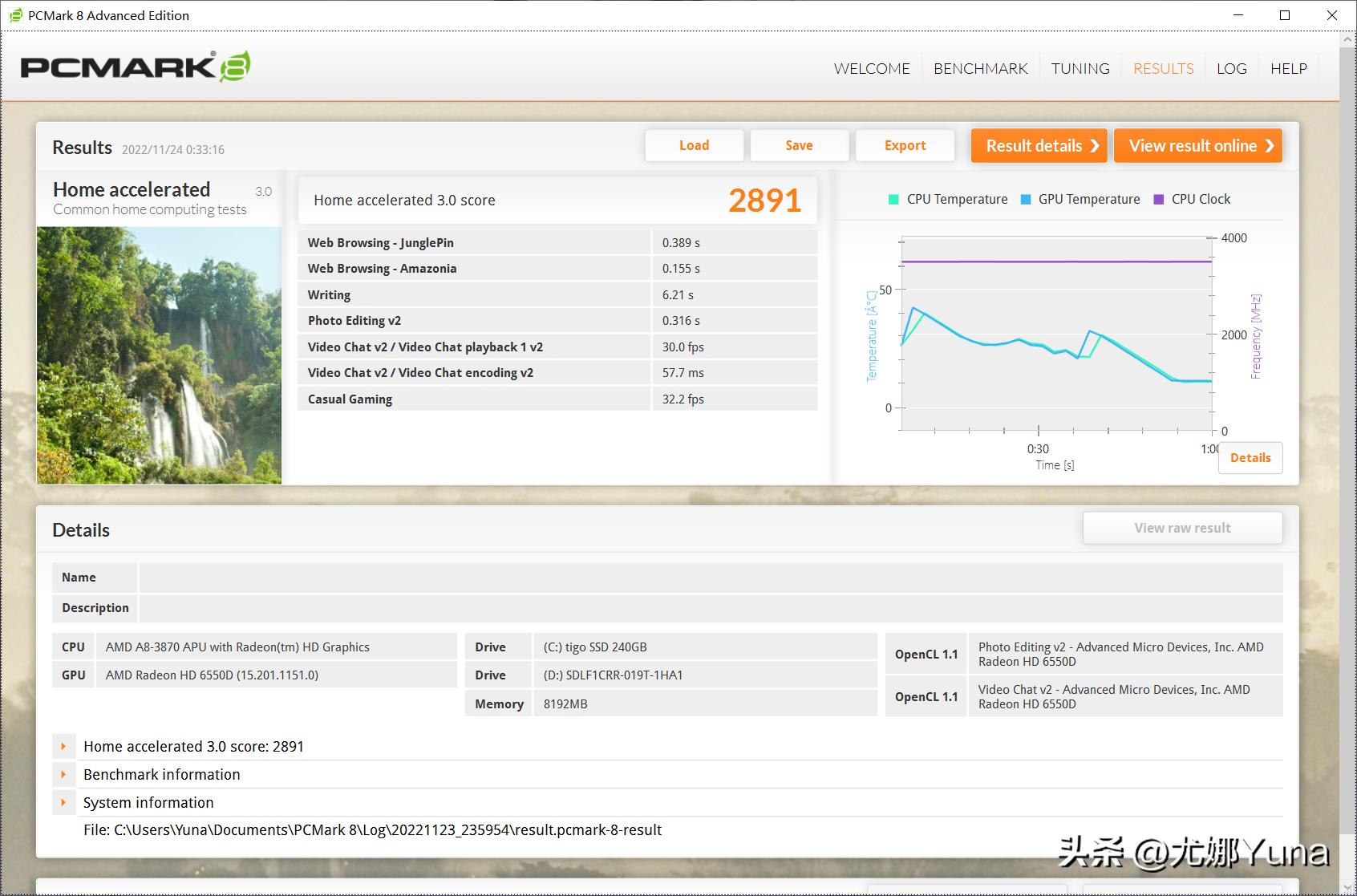Open the Help tab
1357x896 pixels.
1288,69
